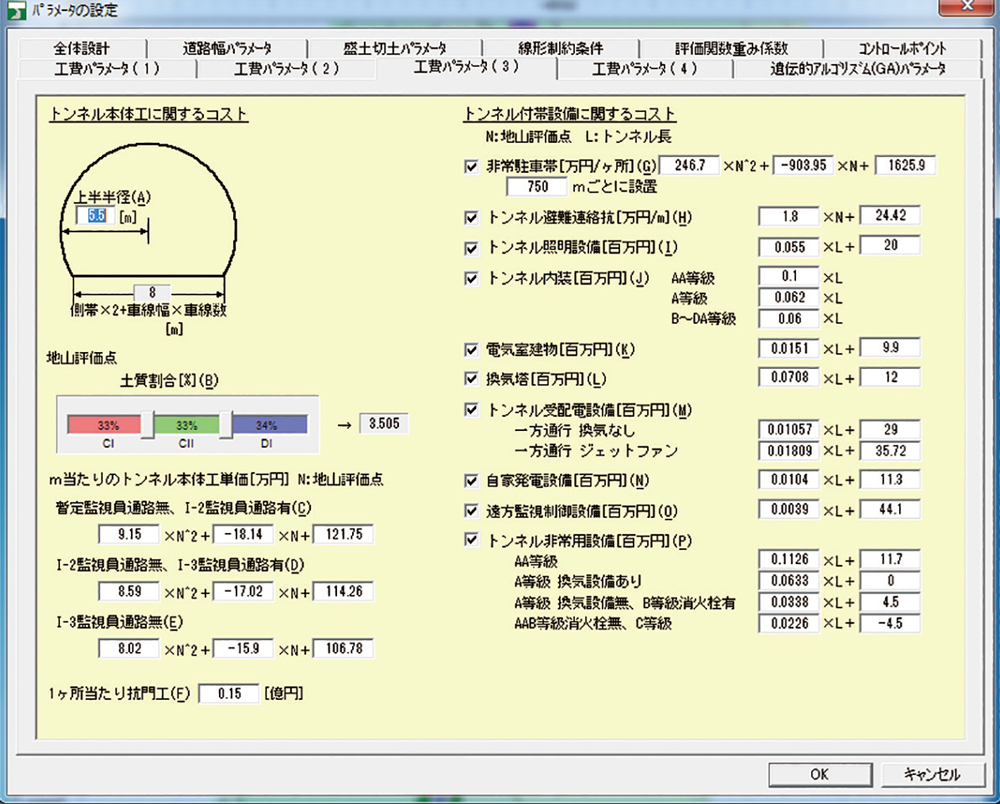Click the 工費パラメータ(3) tab
The height and width of the screenshot is (804, 1000).
[x=466, y=67]
